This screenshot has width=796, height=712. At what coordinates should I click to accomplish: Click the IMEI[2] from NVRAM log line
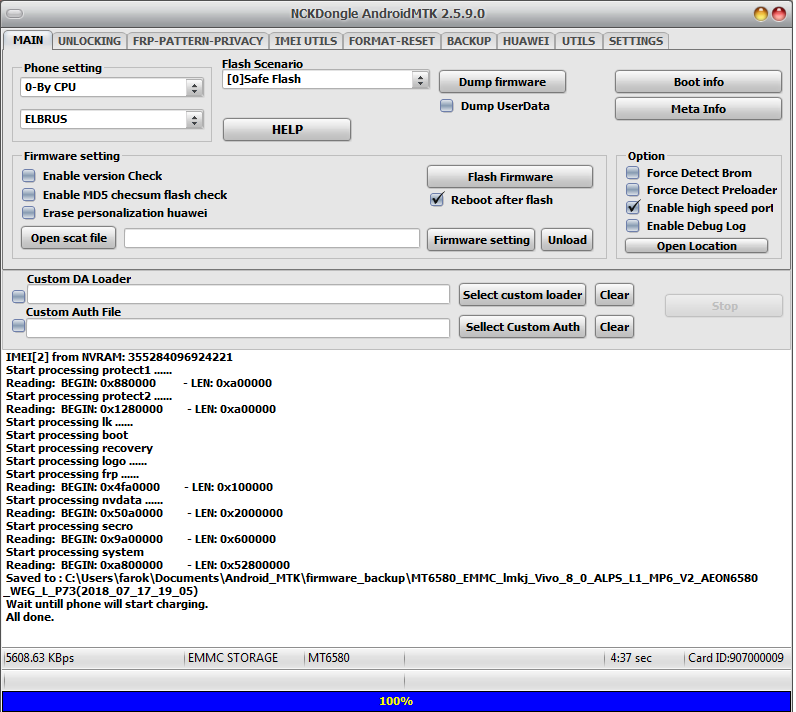[x=119, y=357]
